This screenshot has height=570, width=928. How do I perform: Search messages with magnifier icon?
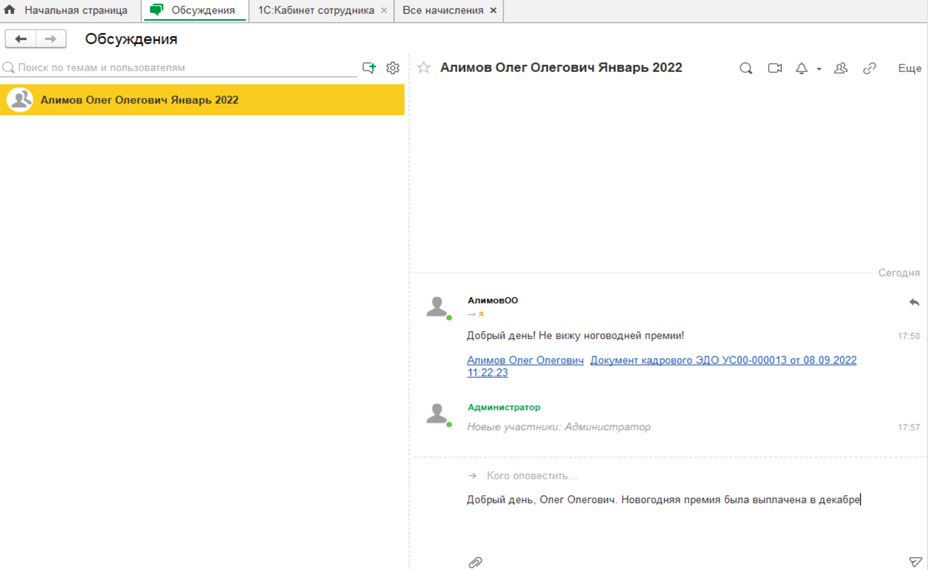[746, 69]
